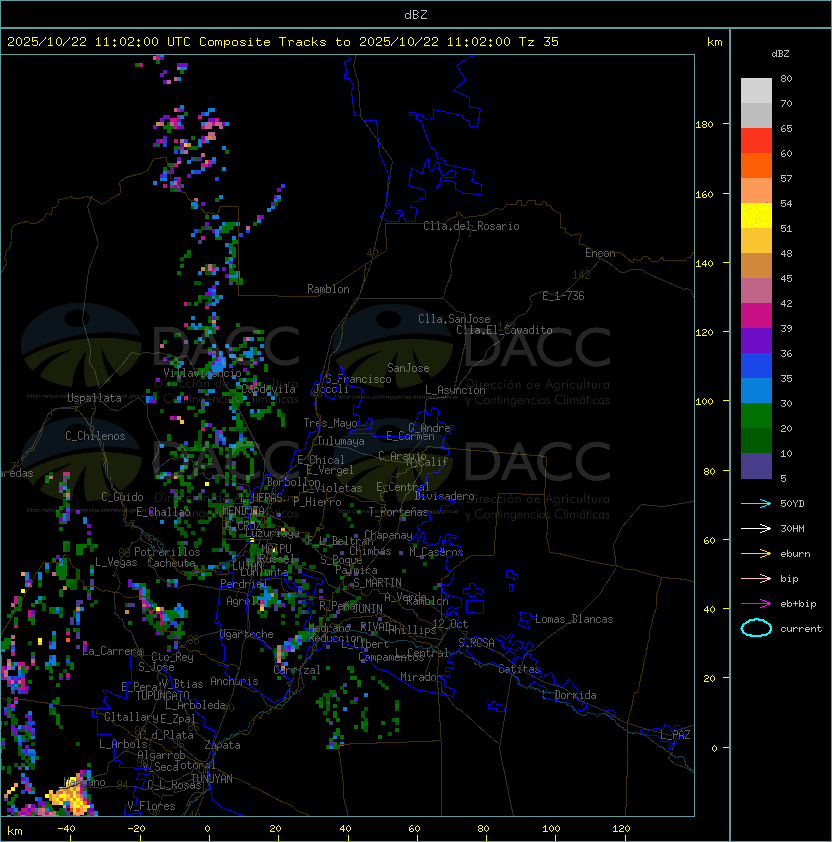
Task: Select the yellow eburn arrow icon
Action: (x=756, y=554)
